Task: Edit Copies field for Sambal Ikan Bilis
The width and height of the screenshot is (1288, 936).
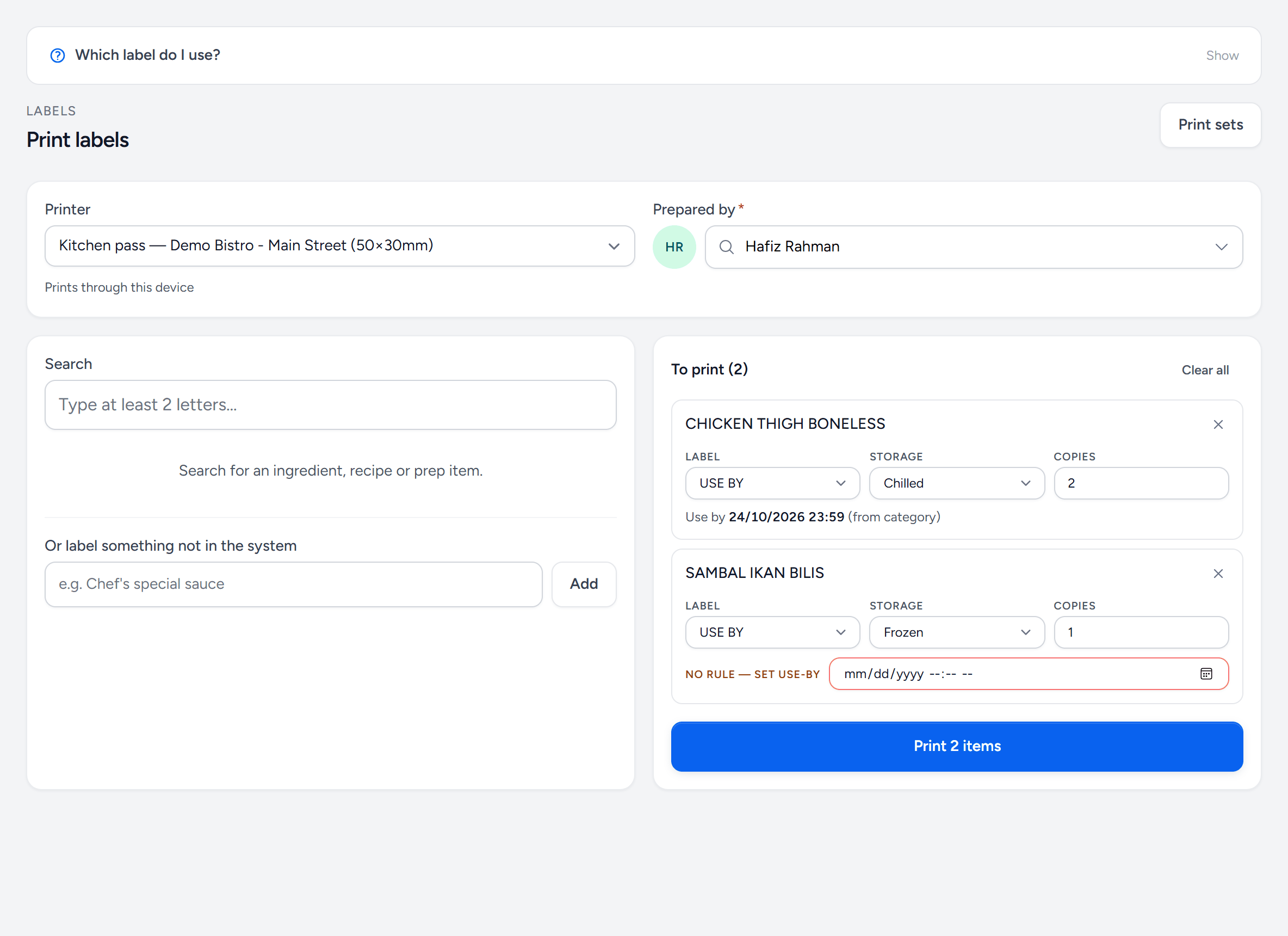Action: tap(1141, 632)
